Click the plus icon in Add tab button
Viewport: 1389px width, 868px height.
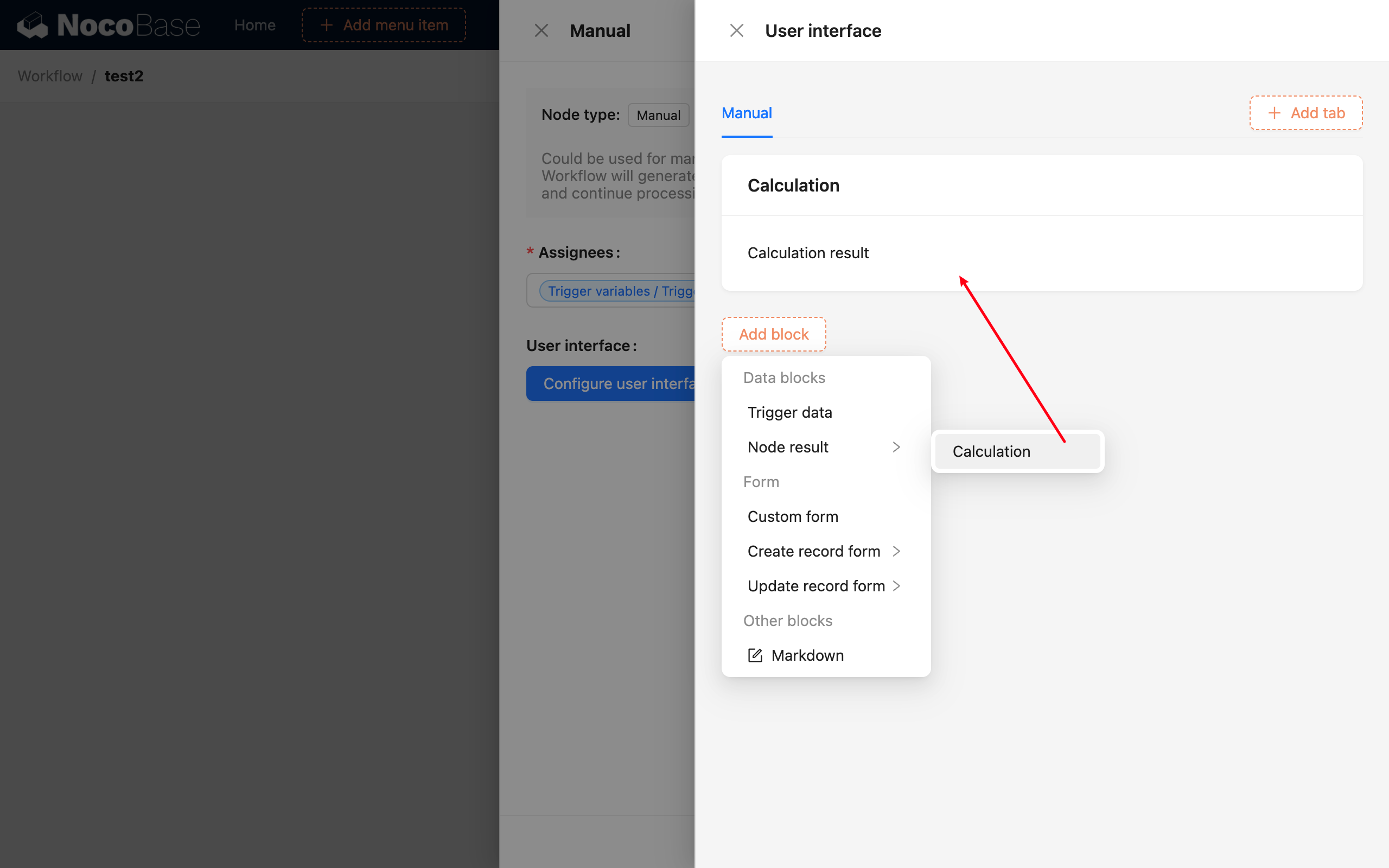tap(1274, 112)
